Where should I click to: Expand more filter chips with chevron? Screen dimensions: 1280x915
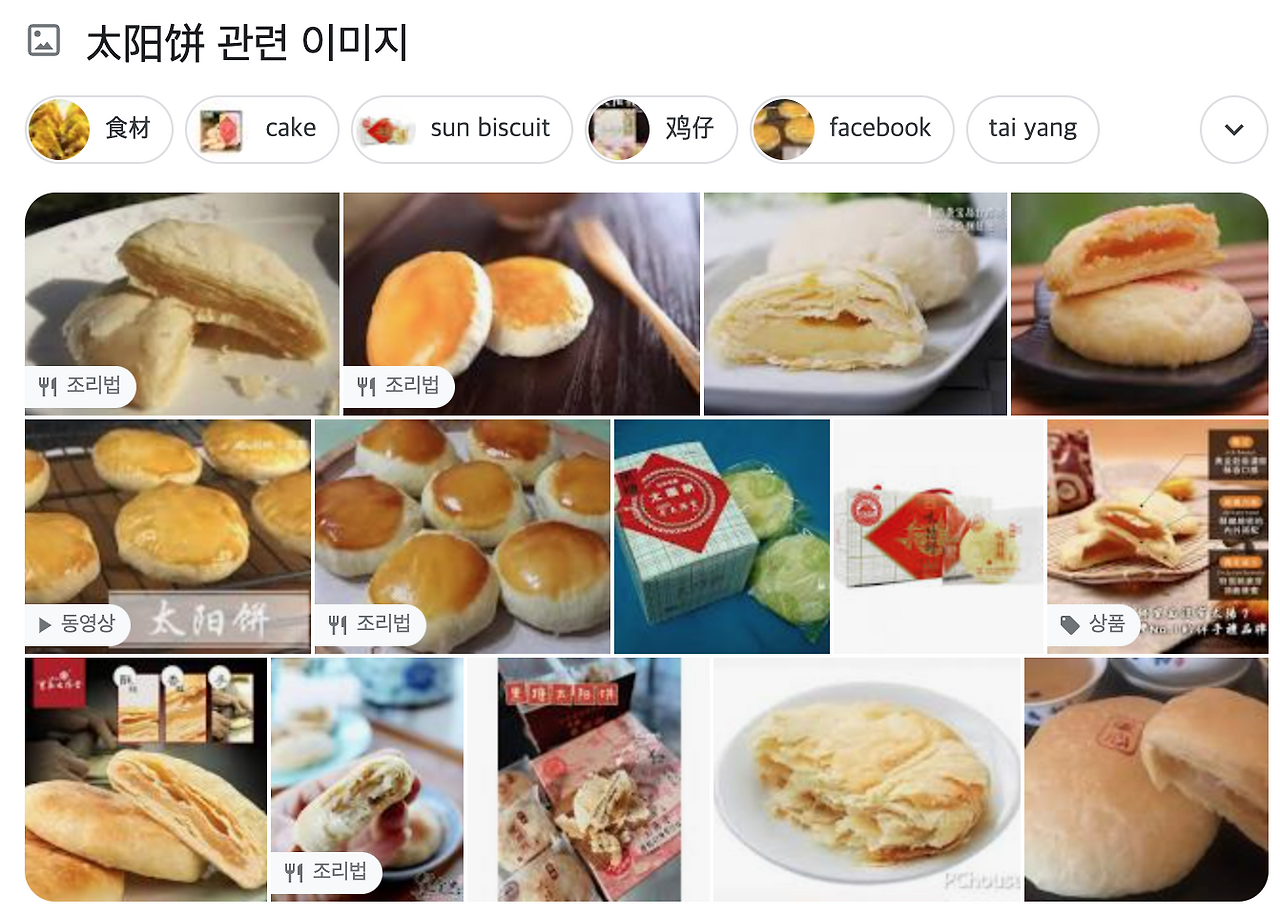coord(1234,129)
